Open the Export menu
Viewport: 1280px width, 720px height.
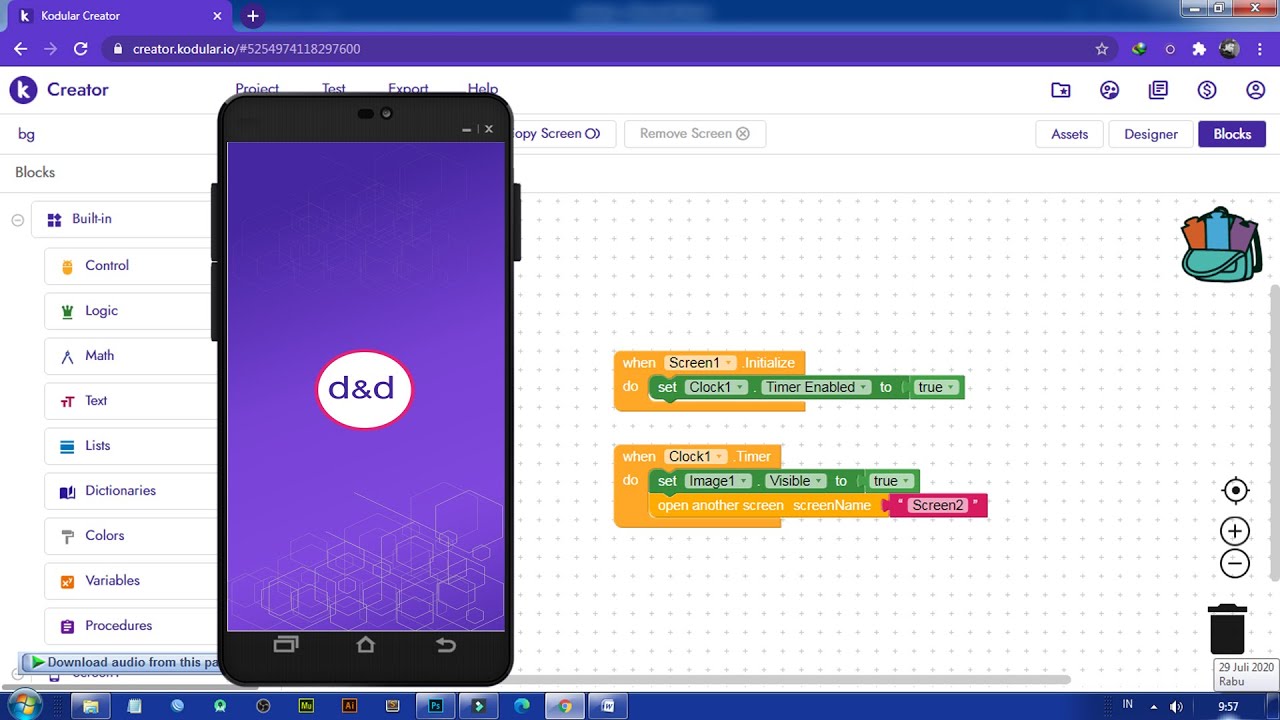(408, 89)
